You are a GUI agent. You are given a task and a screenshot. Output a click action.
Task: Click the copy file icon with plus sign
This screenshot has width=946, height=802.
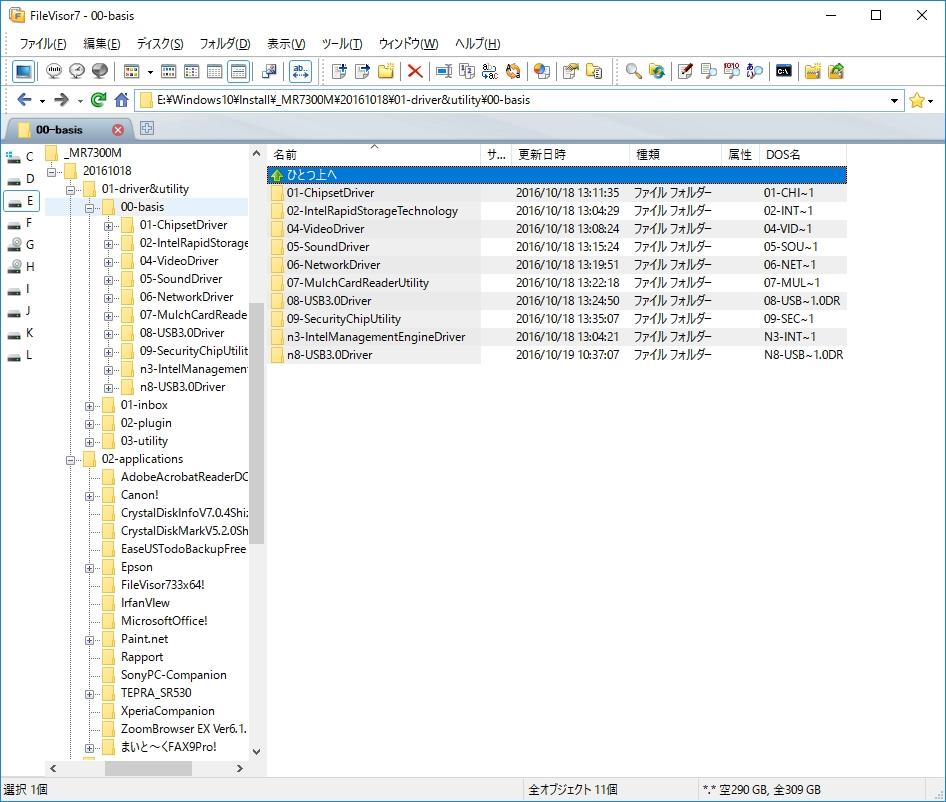point(340,72)
